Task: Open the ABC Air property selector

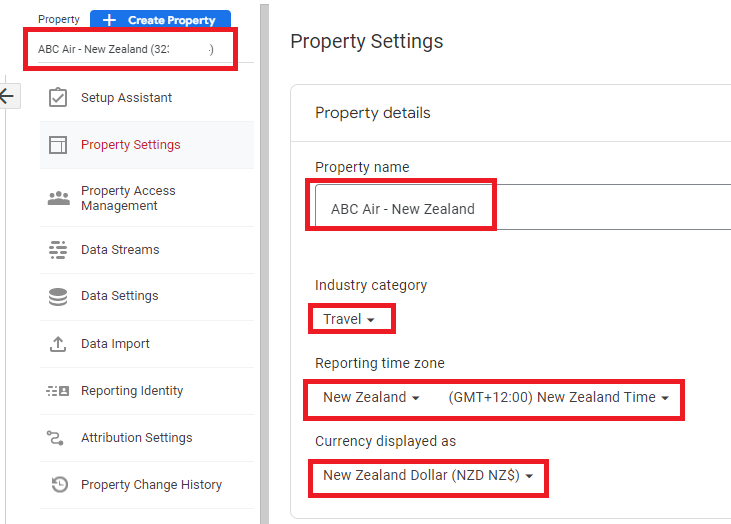Action: point(128,49)
